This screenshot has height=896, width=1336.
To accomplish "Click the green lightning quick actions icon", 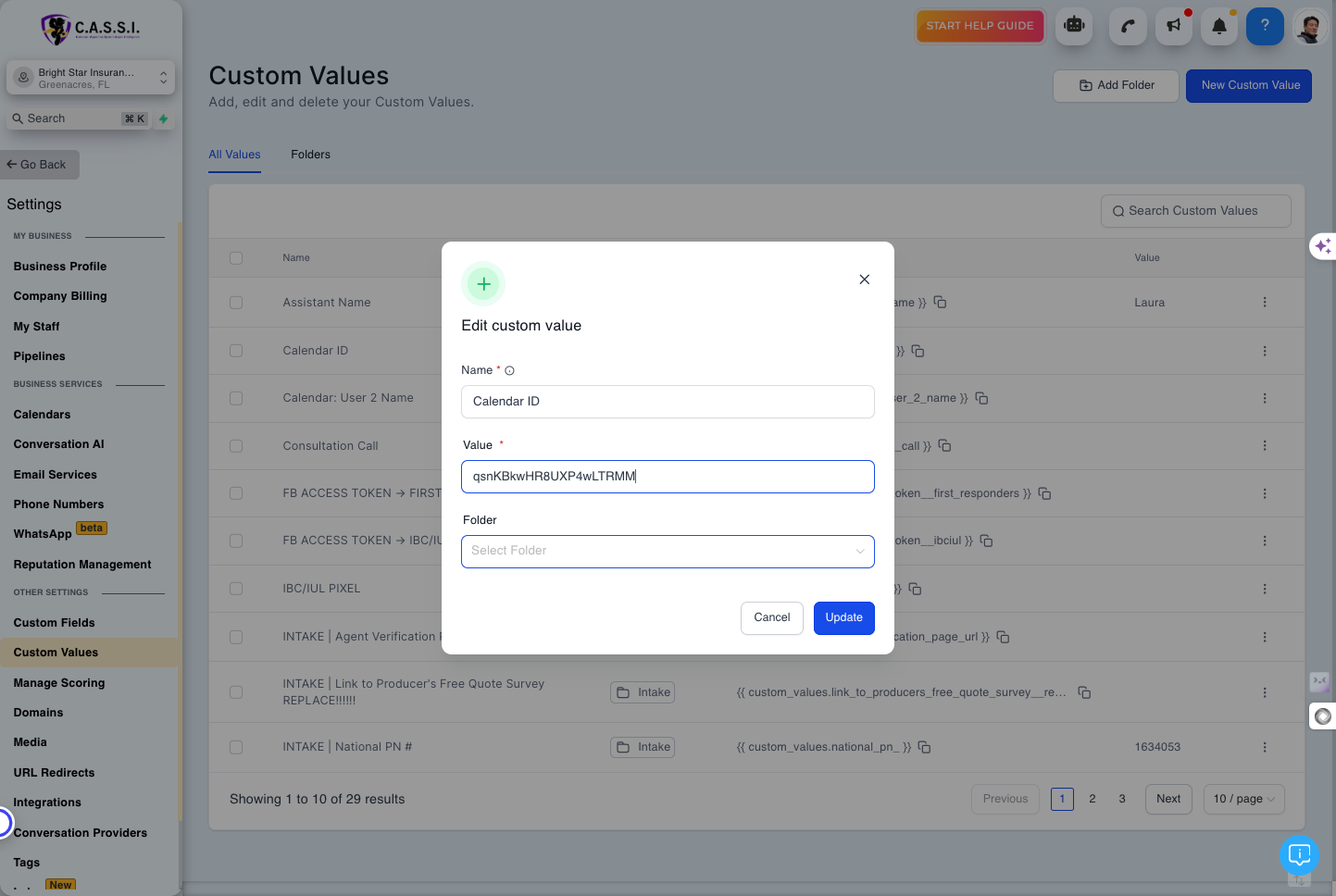I will tap(164, 118).
